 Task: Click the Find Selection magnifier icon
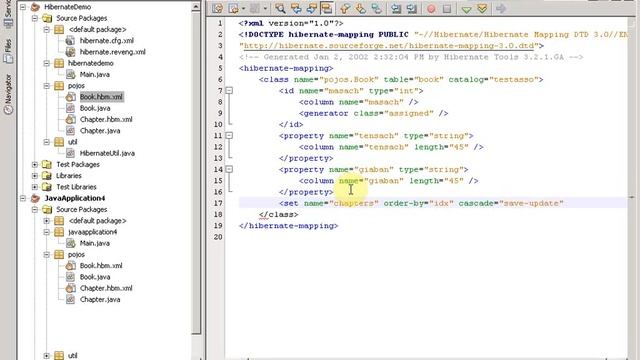point(280,9)
